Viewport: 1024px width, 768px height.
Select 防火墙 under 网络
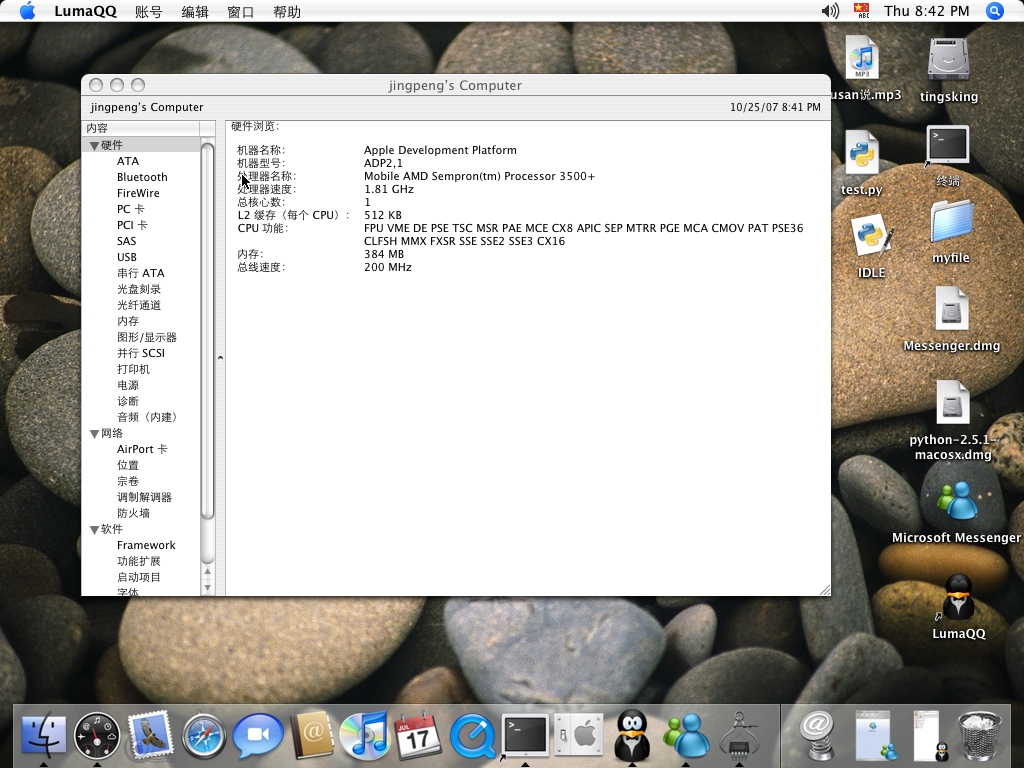133,513
